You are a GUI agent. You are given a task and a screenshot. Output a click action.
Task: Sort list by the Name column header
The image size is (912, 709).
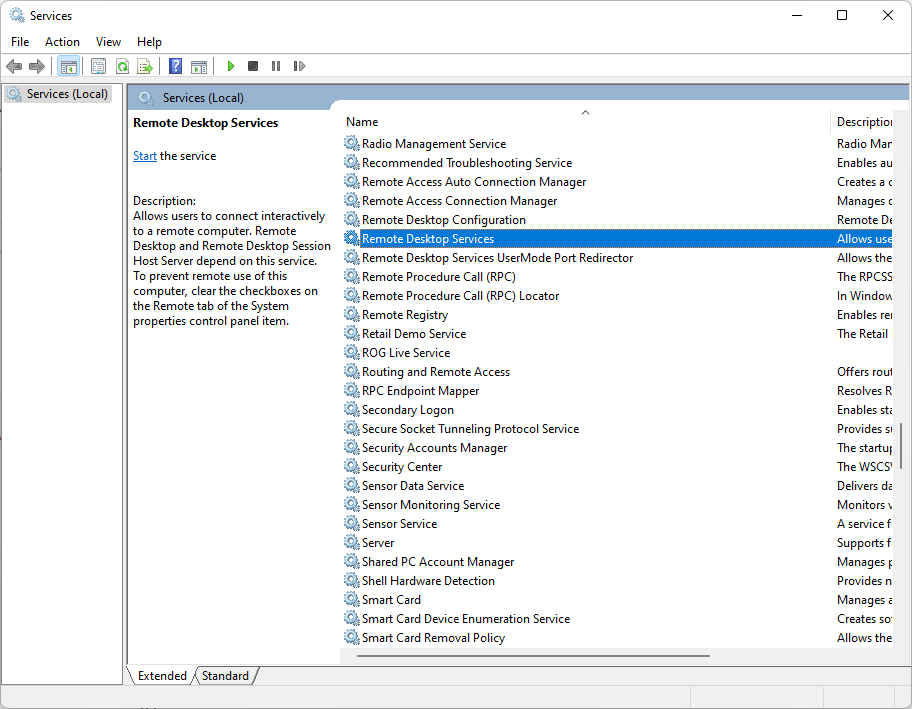[x=362, y=122]
